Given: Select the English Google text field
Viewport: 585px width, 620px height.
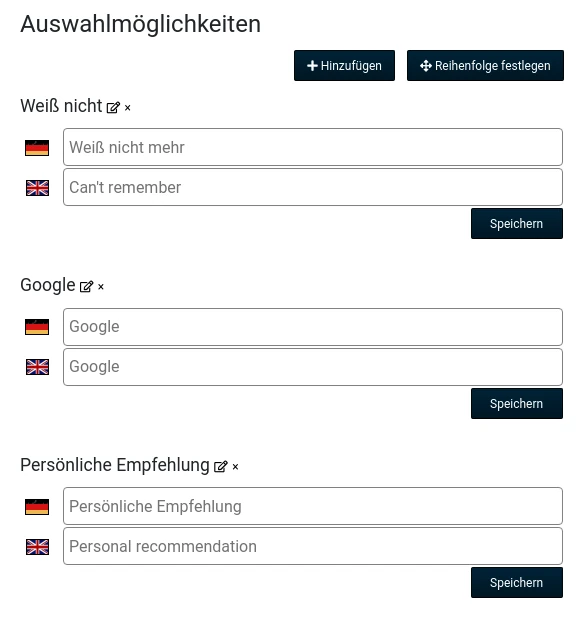Looking at the screenshot, I should click(x=313, y=367).
